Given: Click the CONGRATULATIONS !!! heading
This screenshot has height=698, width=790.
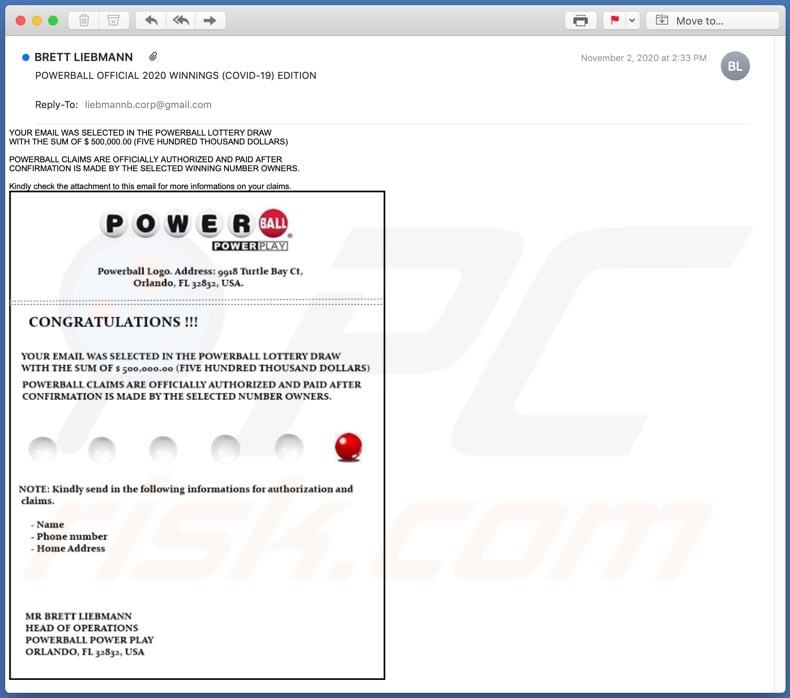Looking at the screenshot, I should pyautogui.click(x=113, y=322).
